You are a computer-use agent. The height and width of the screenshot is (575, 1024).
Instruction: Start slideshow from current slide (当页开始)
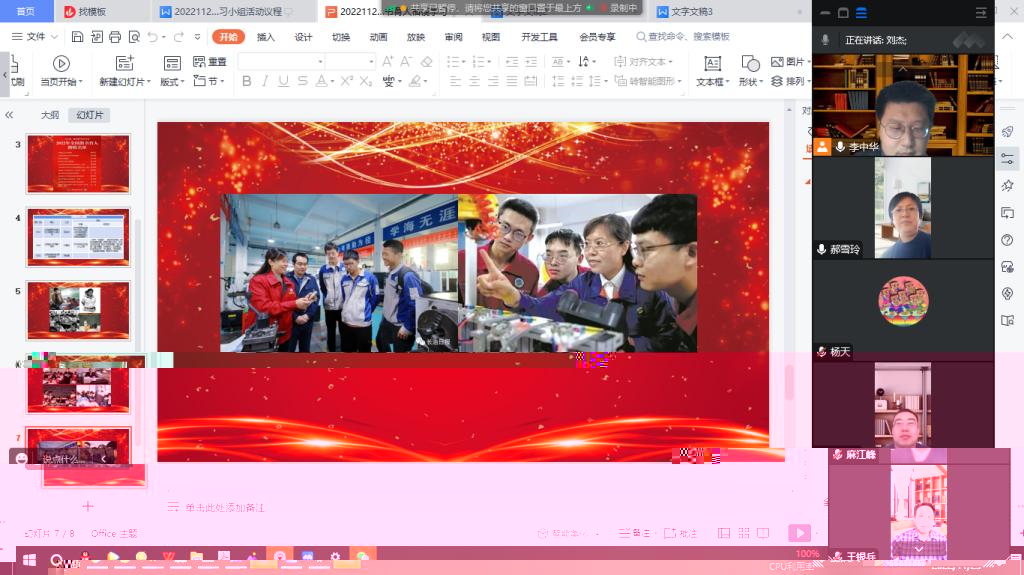61,71
